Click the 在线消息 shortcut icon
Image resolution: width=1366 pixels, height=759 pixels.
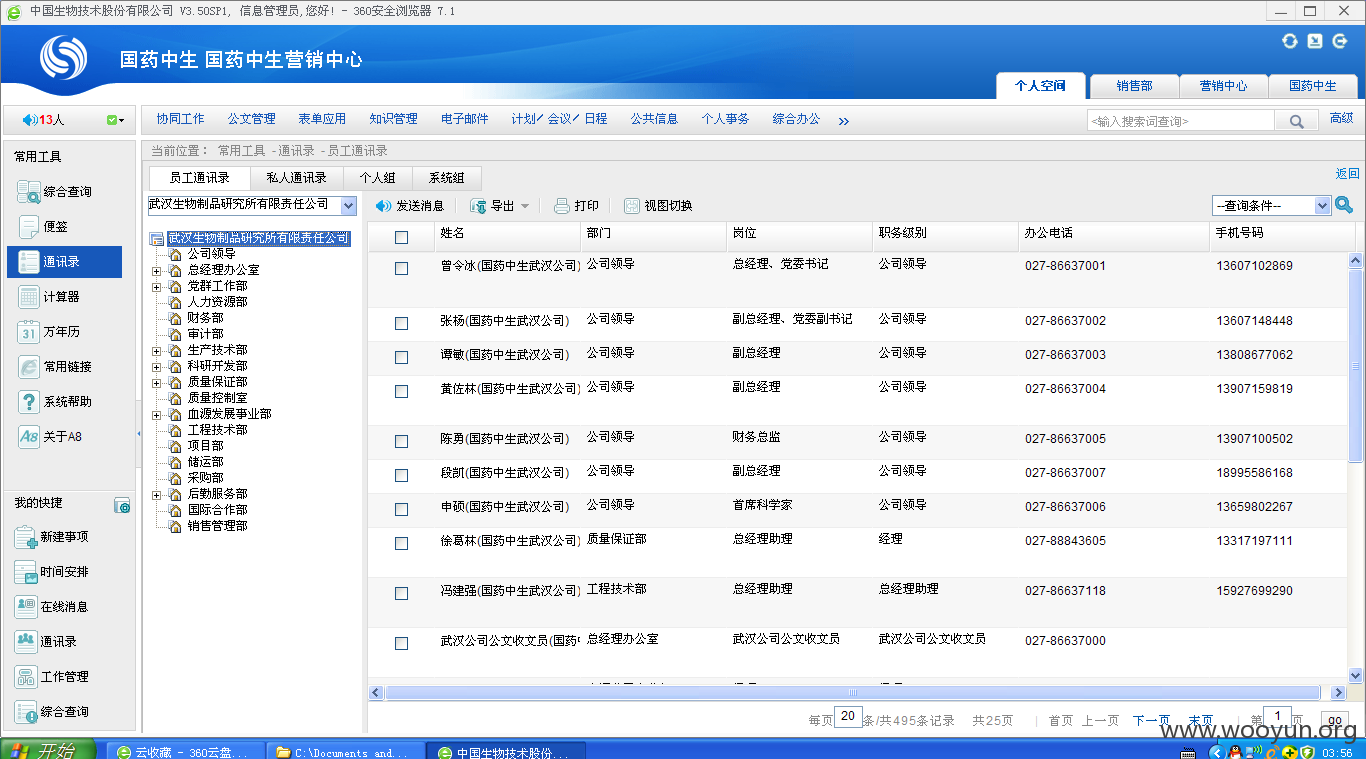click(x=26, y=607)
